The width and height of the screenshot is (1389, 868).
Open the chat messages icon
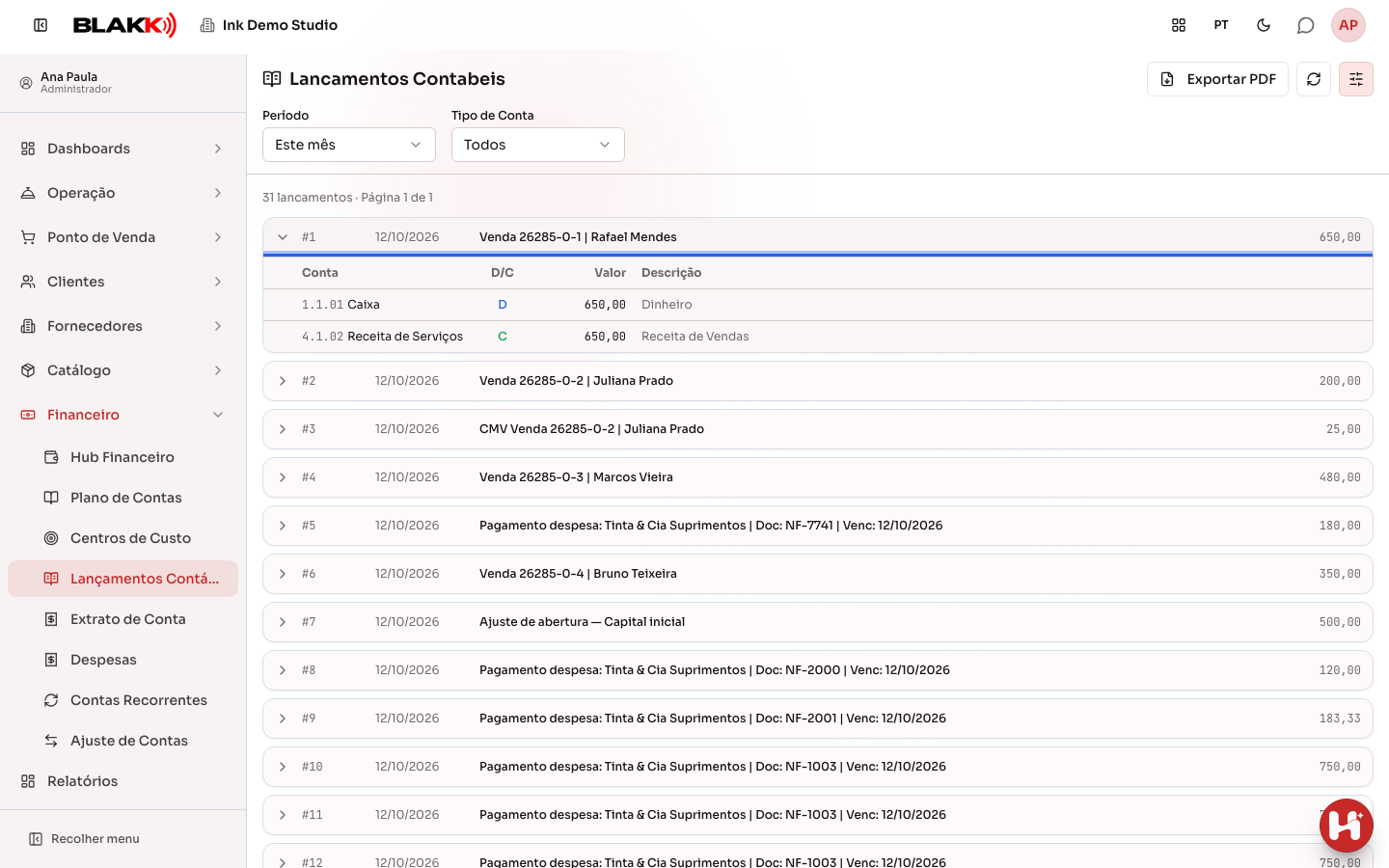(1306, 25)
